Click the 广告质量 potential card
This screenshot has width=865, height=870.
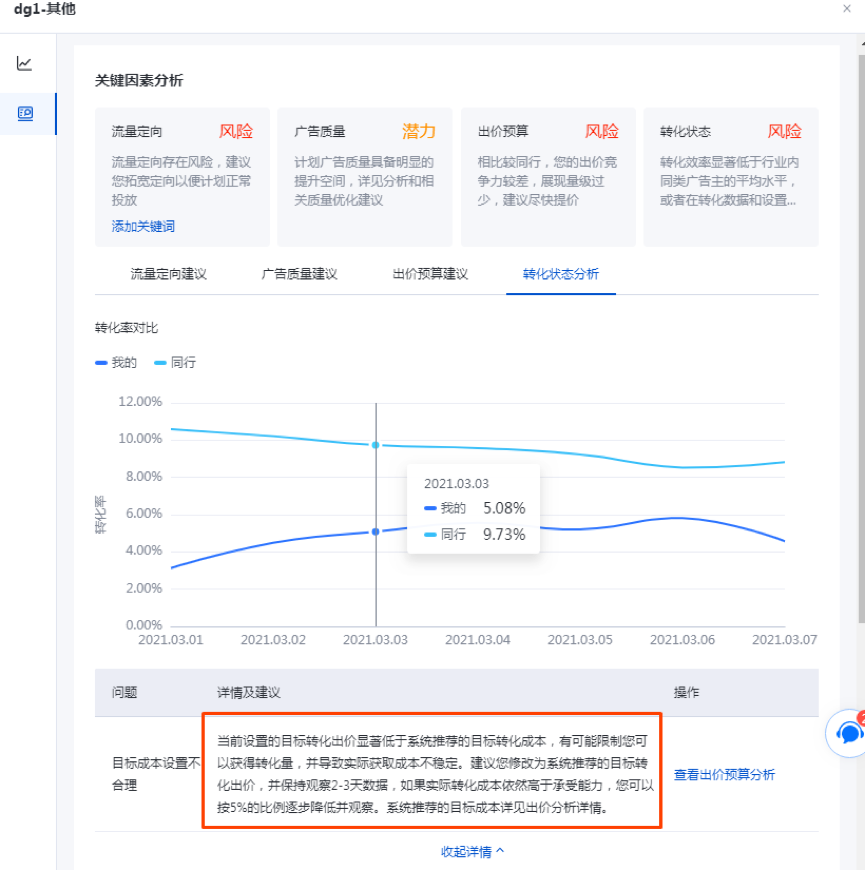364,177
